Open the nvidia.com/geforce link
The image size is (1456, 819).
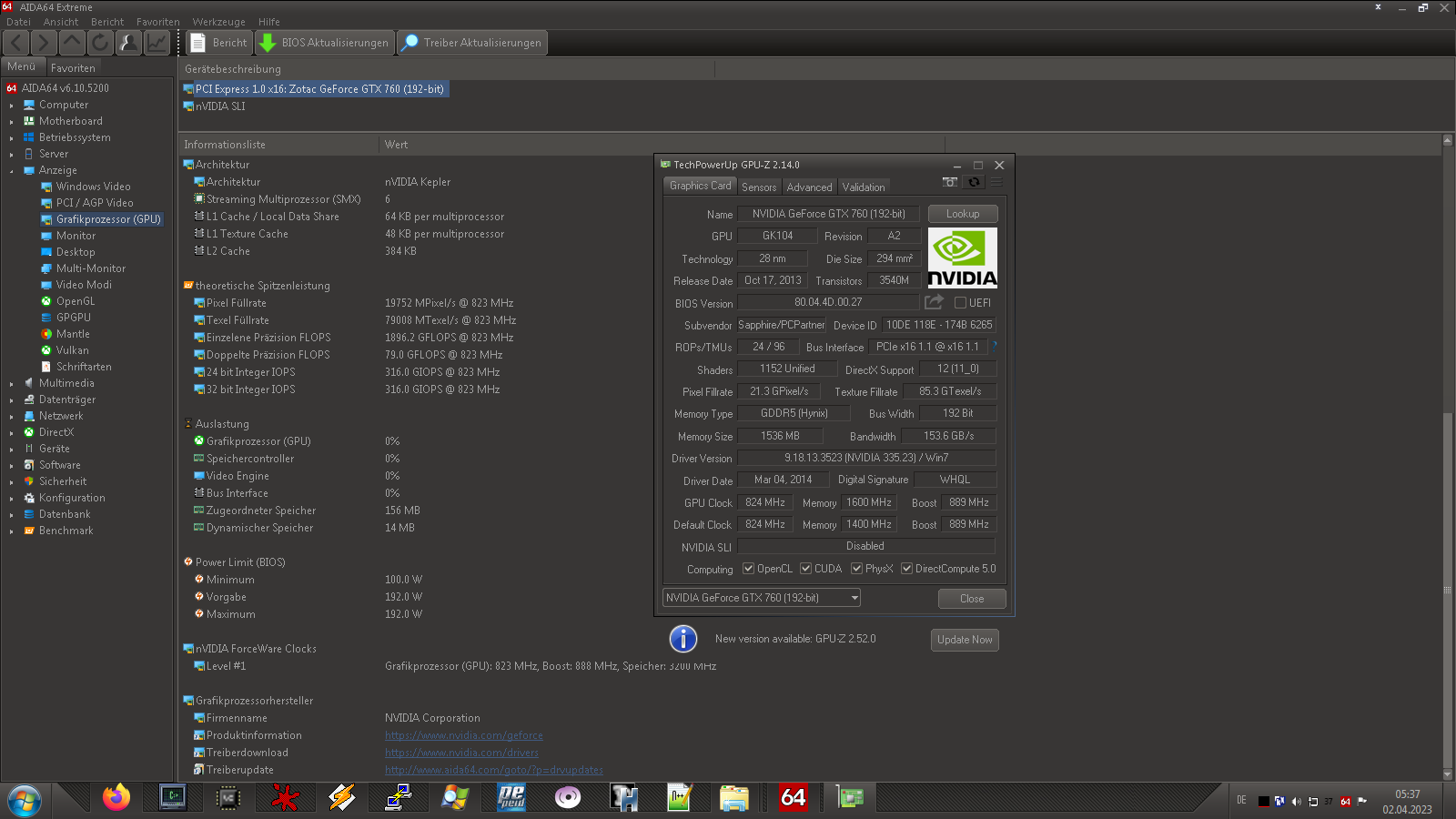[x=464, y=735]
